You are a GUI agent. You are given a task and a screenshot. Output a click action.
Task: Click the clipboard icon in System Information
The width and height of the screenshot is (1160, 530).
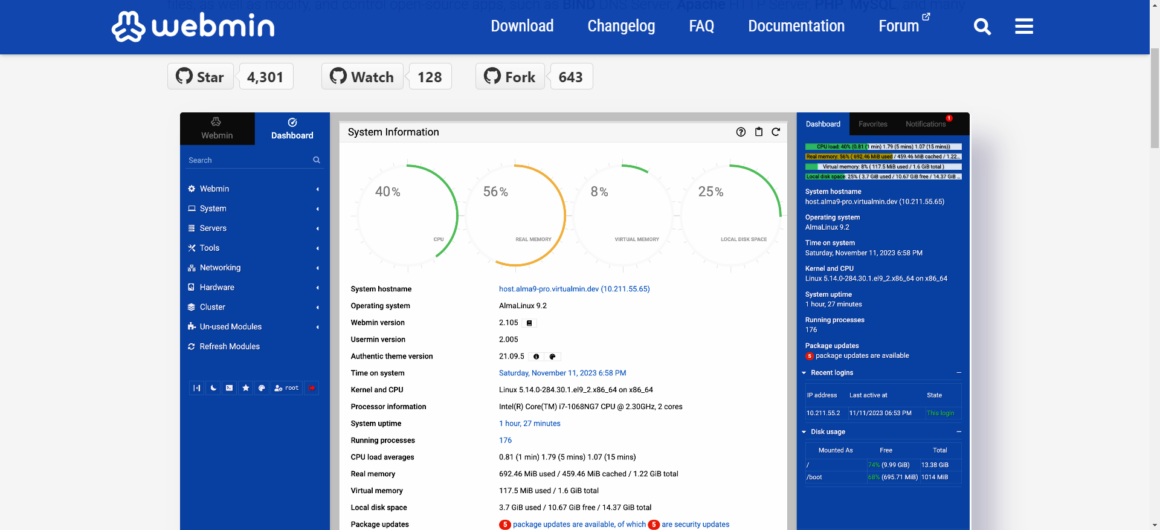point(758,132)
